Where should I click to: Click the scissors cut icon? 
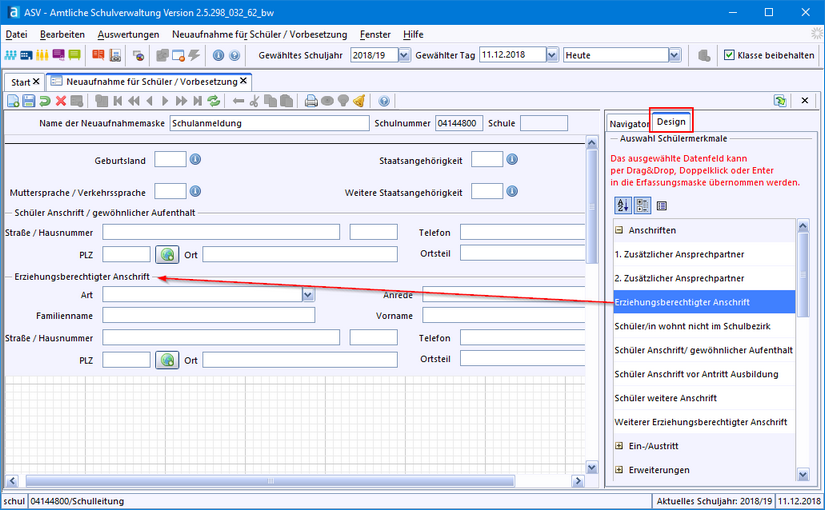[x=255, y=100]
